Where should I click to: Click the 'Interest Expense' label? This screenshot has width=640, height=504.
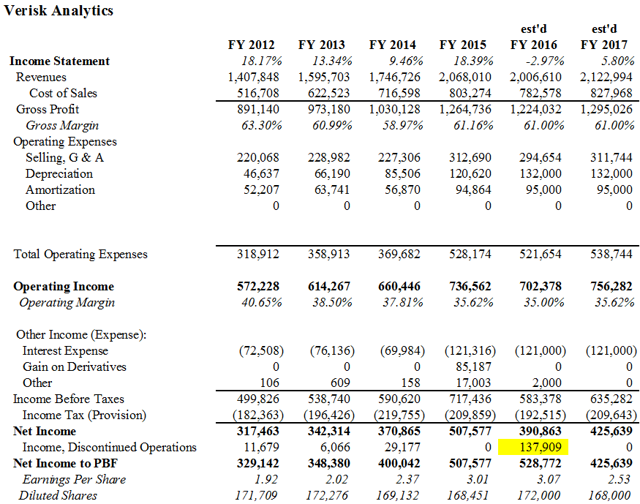tap(65, 351)
